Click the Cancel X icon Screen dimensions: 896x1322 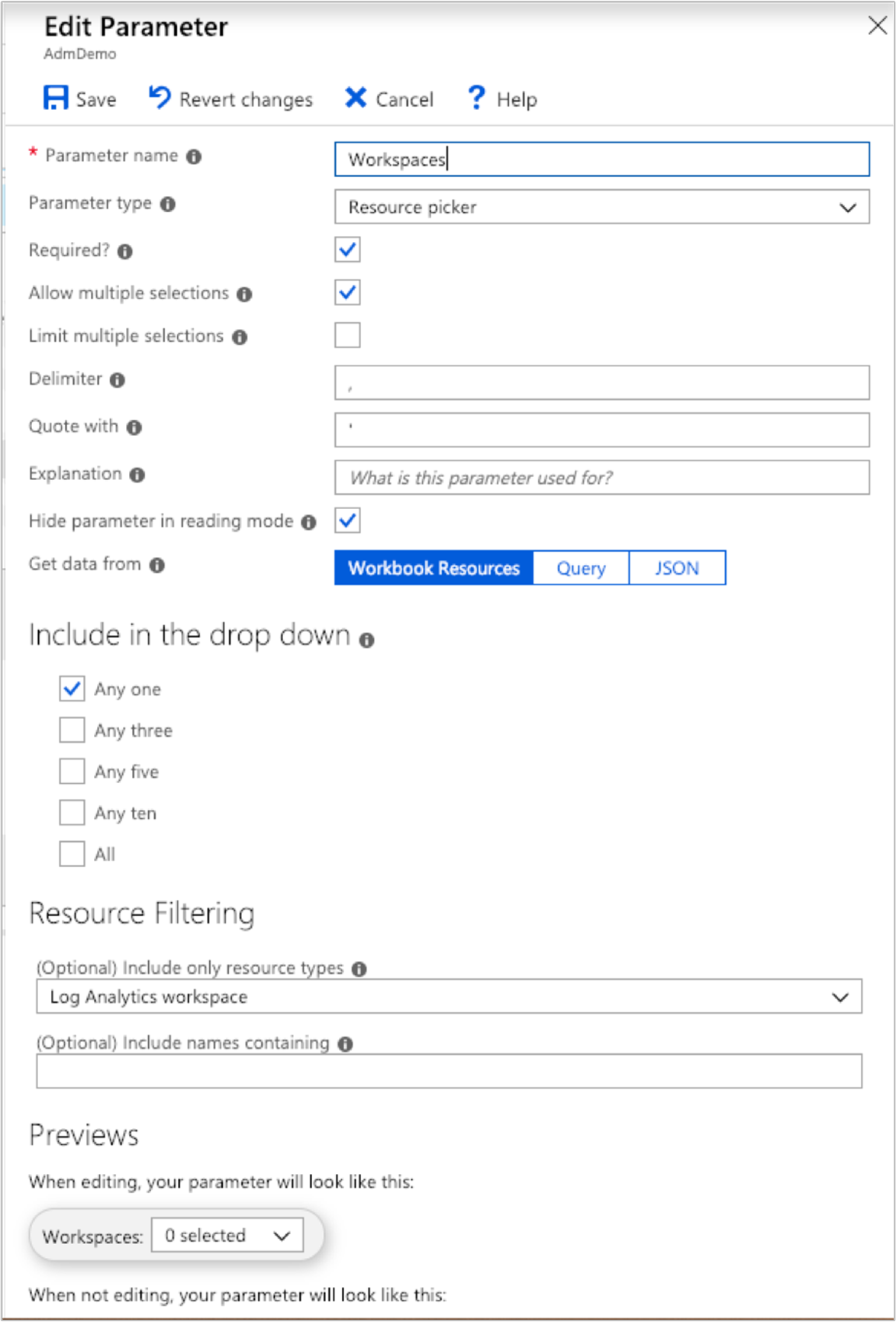click(356, 98)
